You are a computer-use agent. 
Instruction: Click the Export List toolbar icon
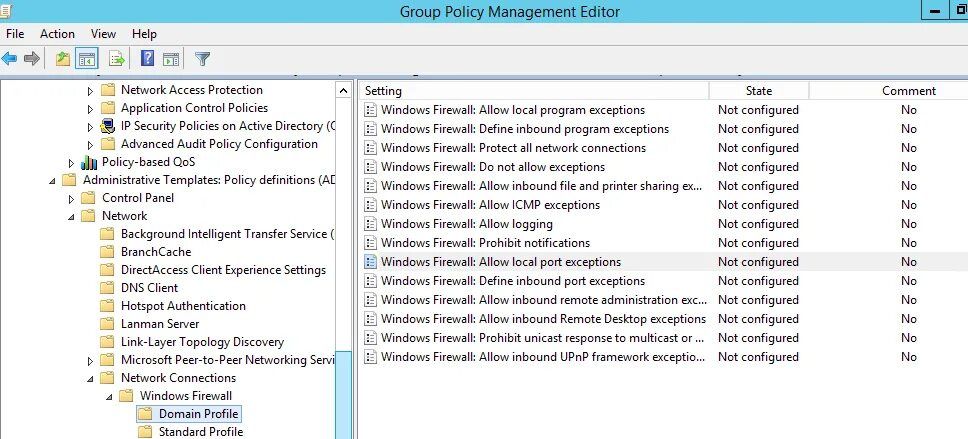pyautogui.click(x=116, y=59)
